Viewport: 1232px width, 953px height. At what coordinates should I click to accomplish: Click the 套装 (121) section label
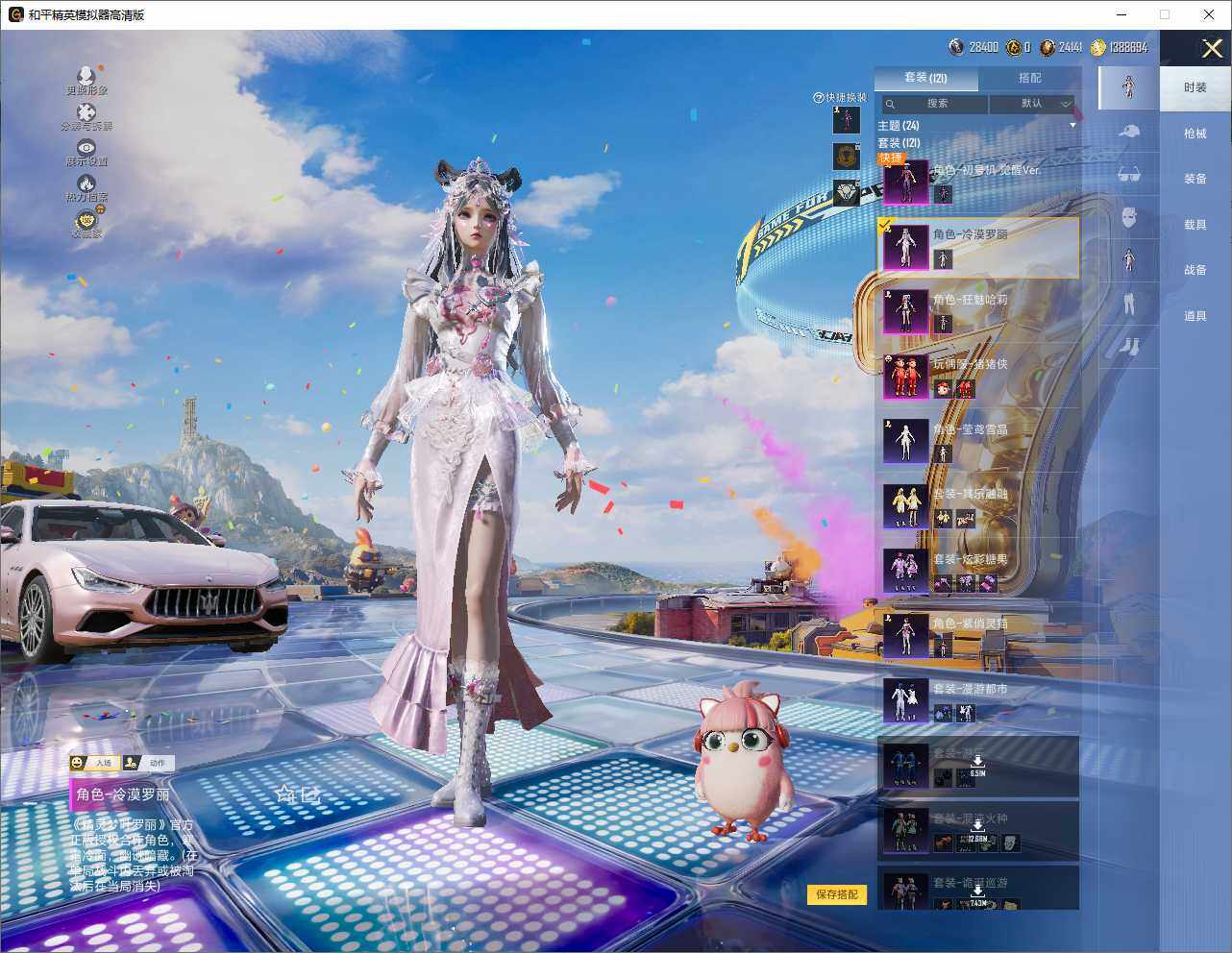click(x=899, y=143)
